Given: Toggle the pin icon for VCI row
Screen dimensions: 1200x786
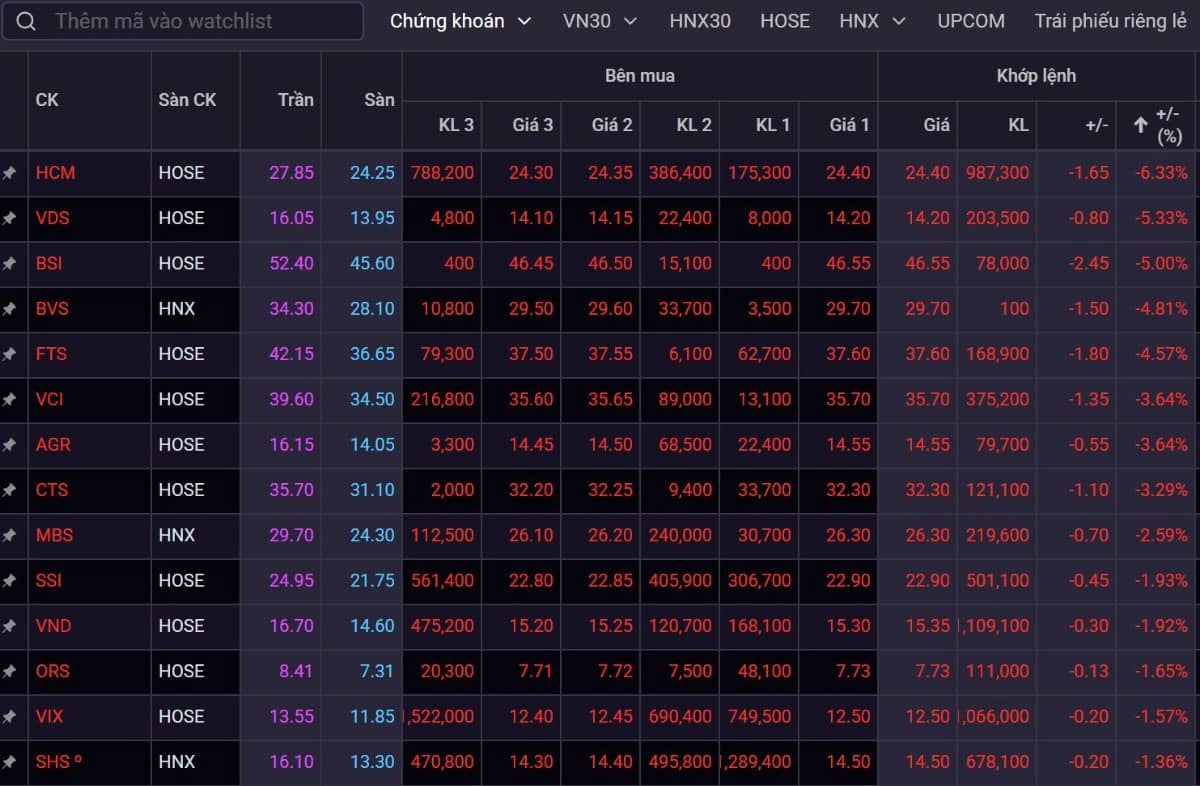Looking at the screenshot, I should 9,399.
